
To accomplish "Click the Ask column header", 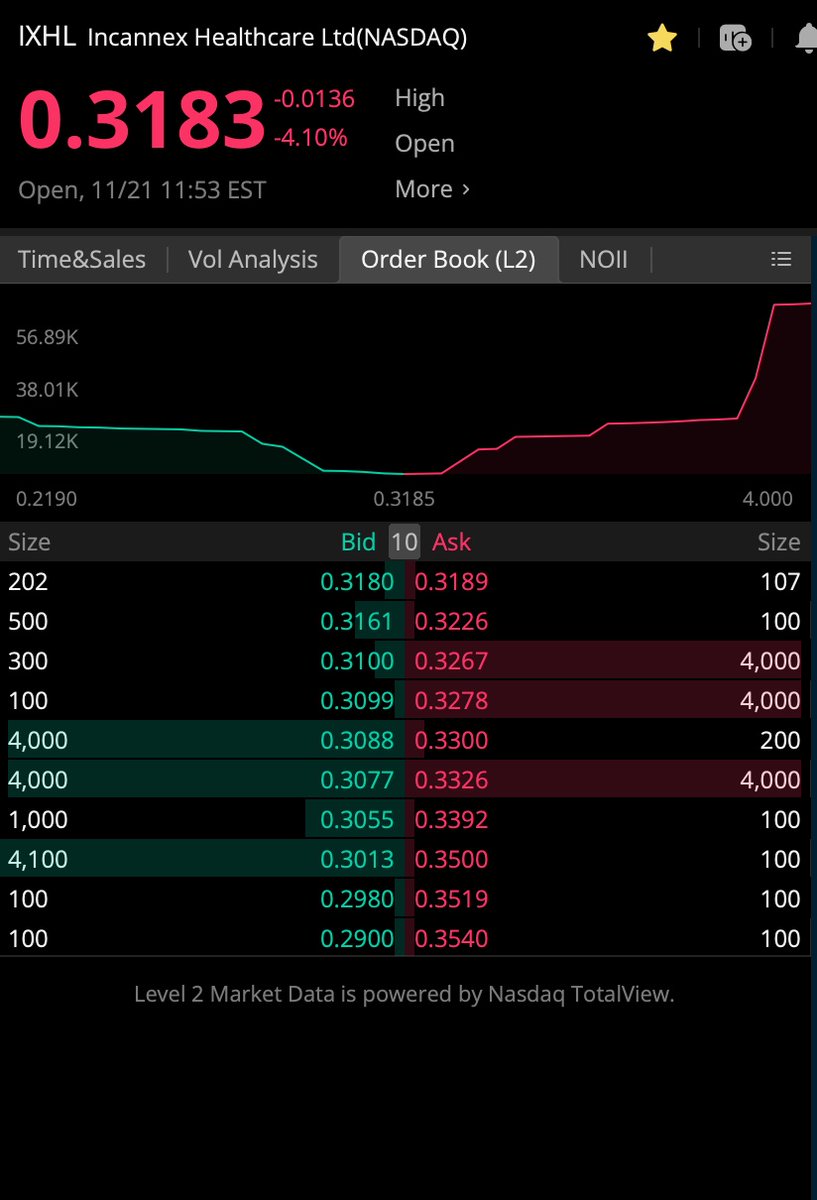I will [451, 542].
